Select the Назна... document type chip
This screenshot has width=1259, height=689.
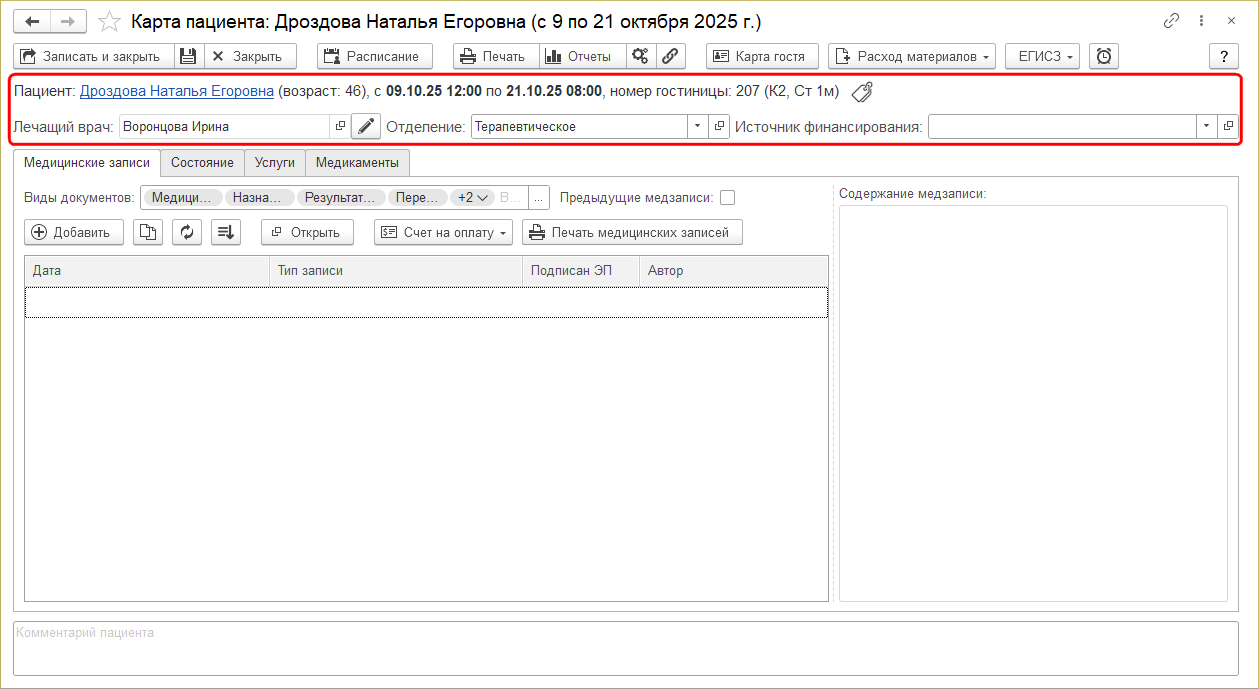[259, 198]
